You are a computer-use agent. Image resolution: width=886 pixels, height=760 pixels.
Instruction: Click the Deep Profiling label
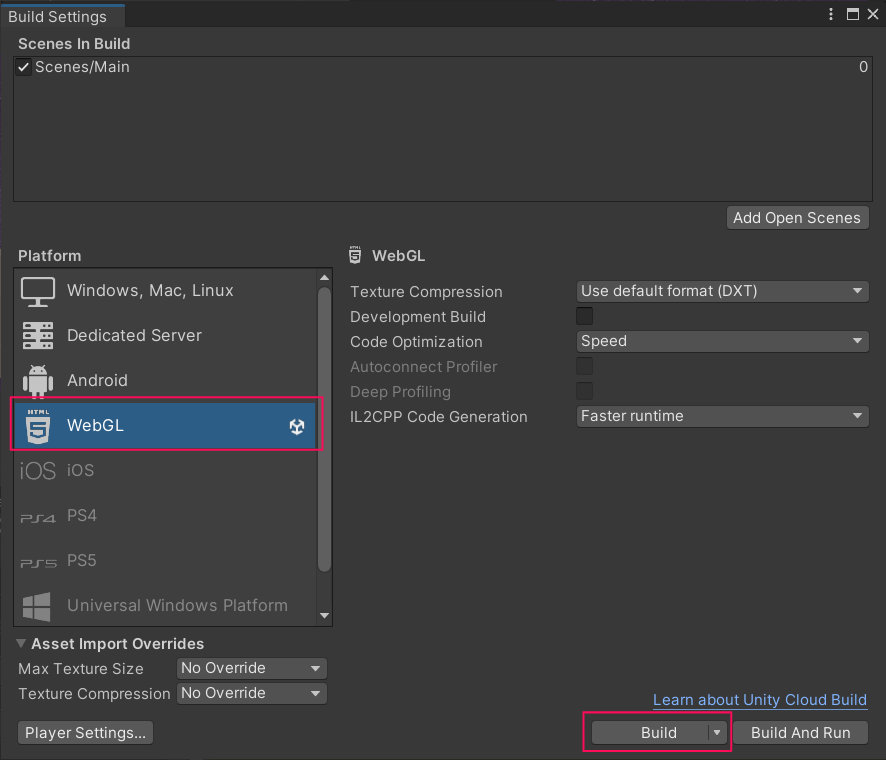(400, 392)
